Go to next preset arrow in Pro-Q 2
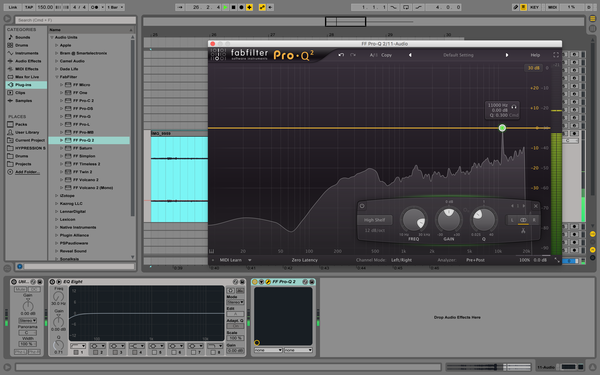 pos(507,55)
